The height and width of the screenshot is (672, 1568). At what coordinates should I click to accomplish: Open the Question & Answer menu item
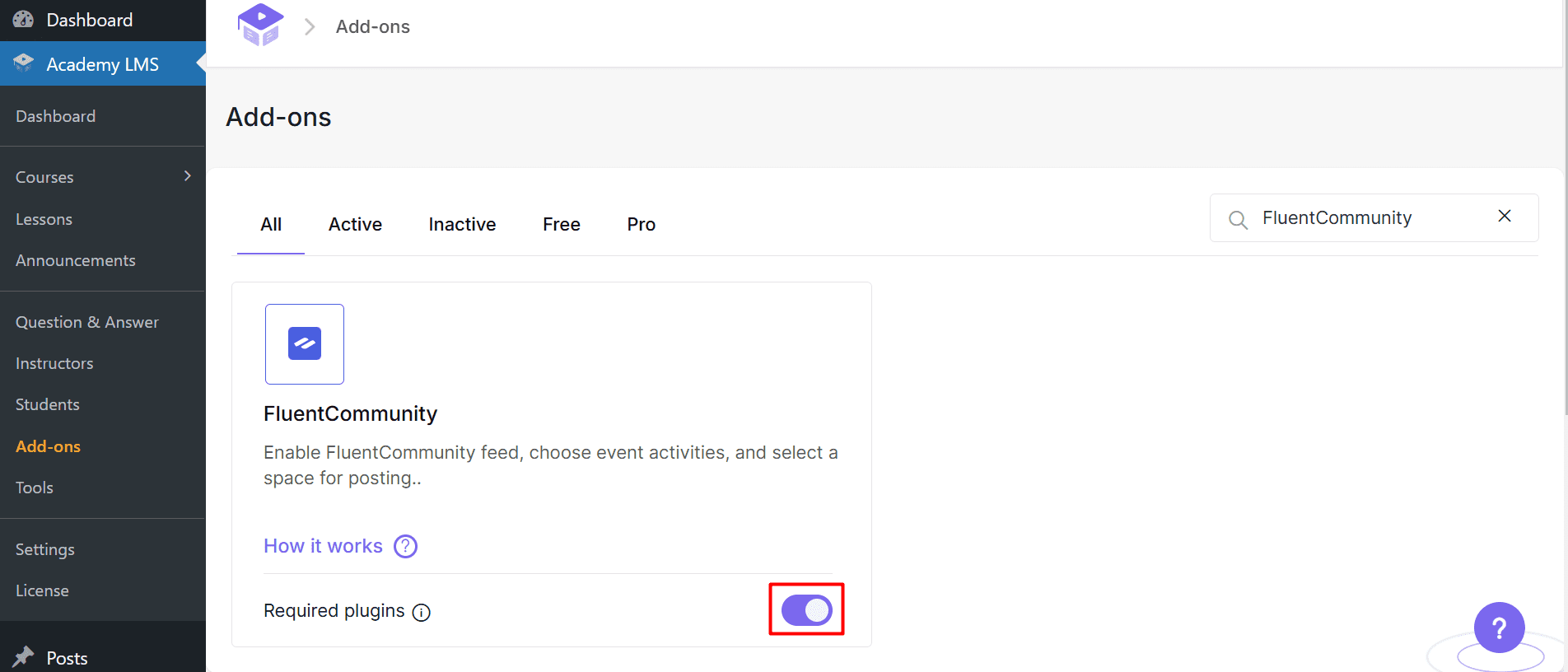(87, 322)
